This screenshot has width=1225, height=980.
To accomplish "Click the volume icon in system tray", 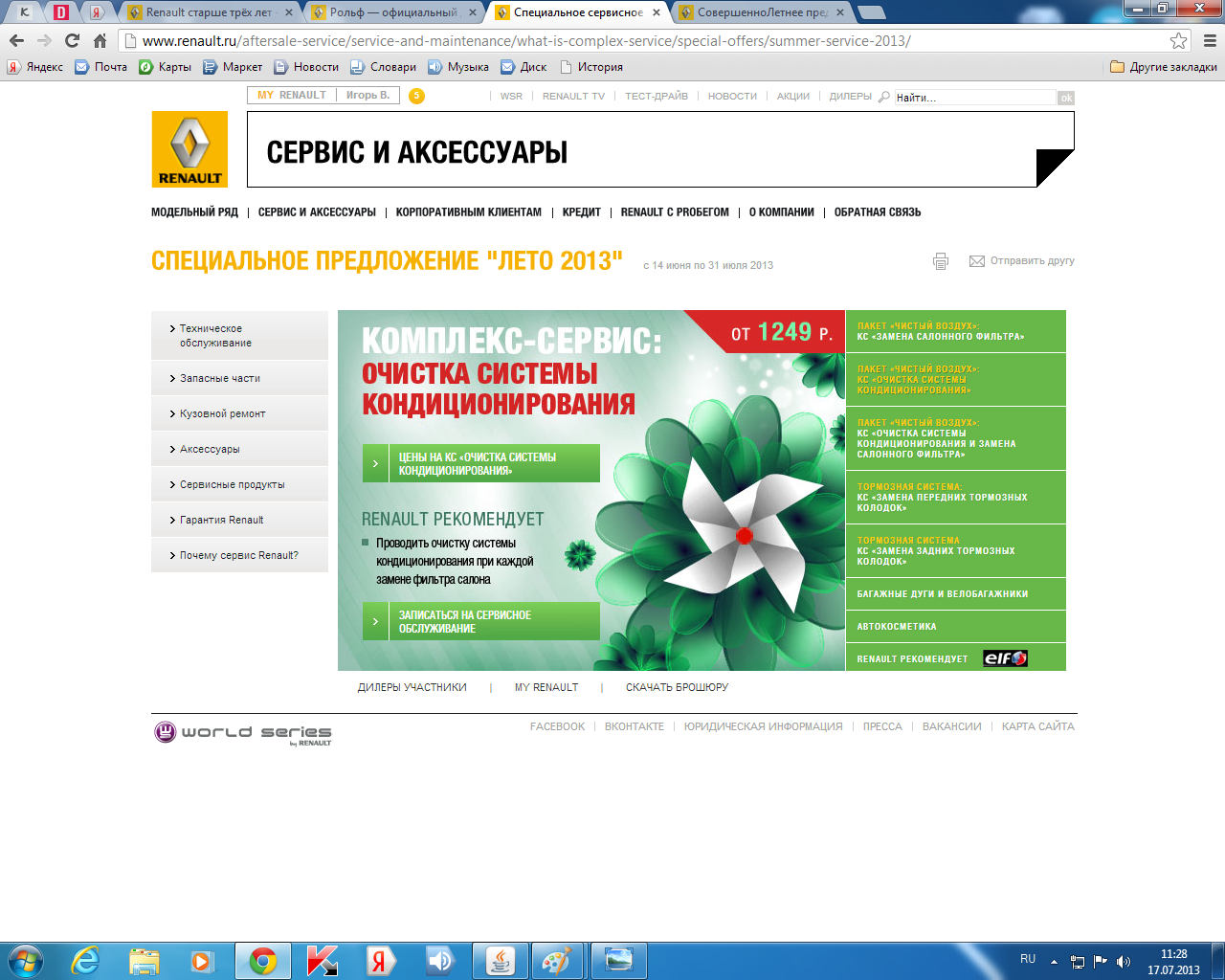I will click(x=1124, y=961).
